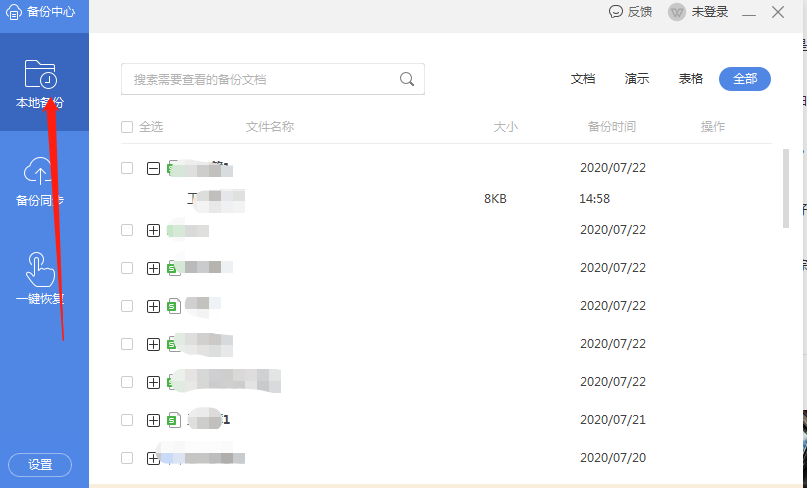807x488 pixels.
Task: Click the spreadsheet file icon in 2020/07/21 row
Action: [174, 420]
